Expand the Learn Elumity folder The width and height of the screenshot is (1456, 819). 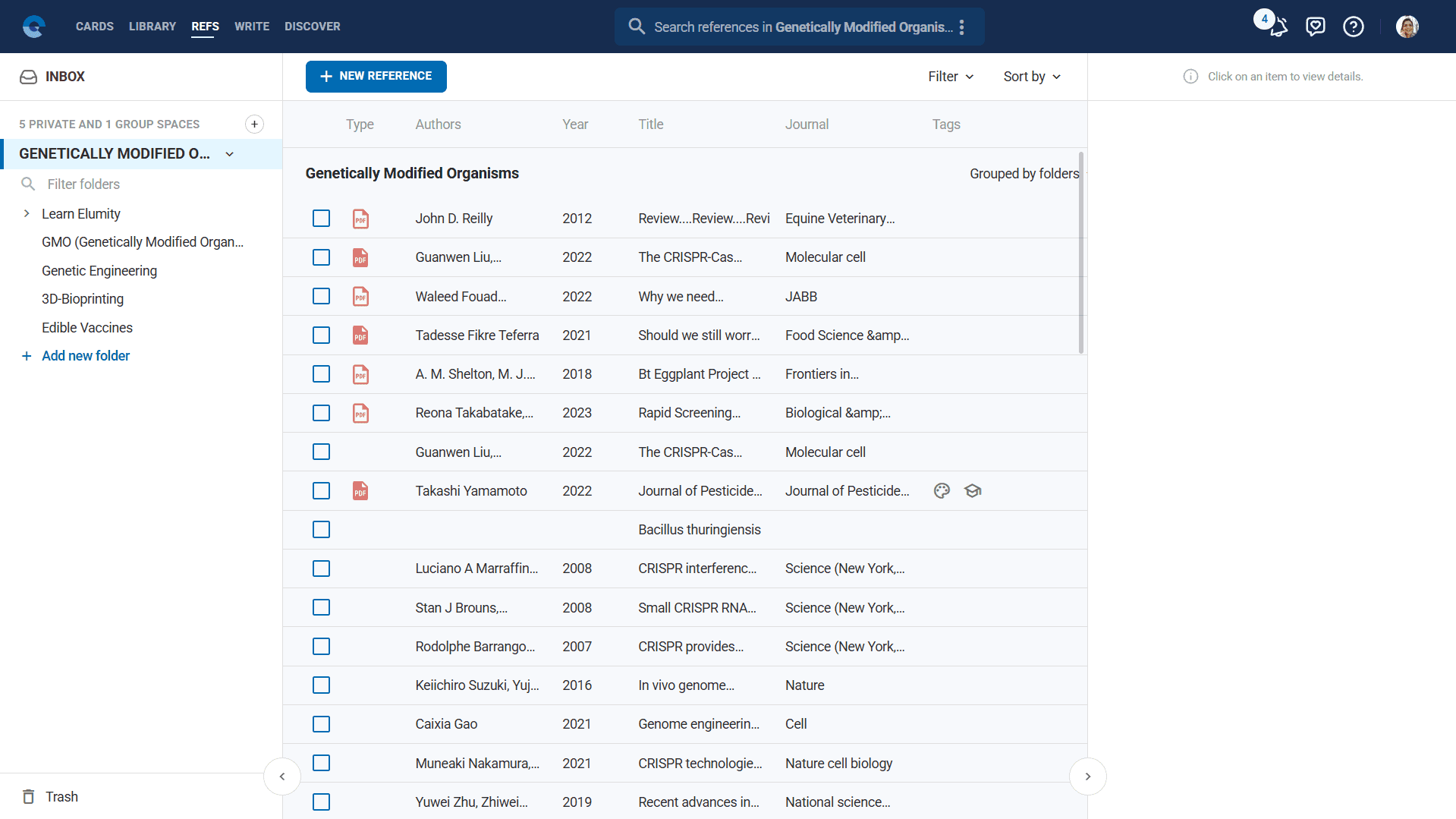pos(27,214)
